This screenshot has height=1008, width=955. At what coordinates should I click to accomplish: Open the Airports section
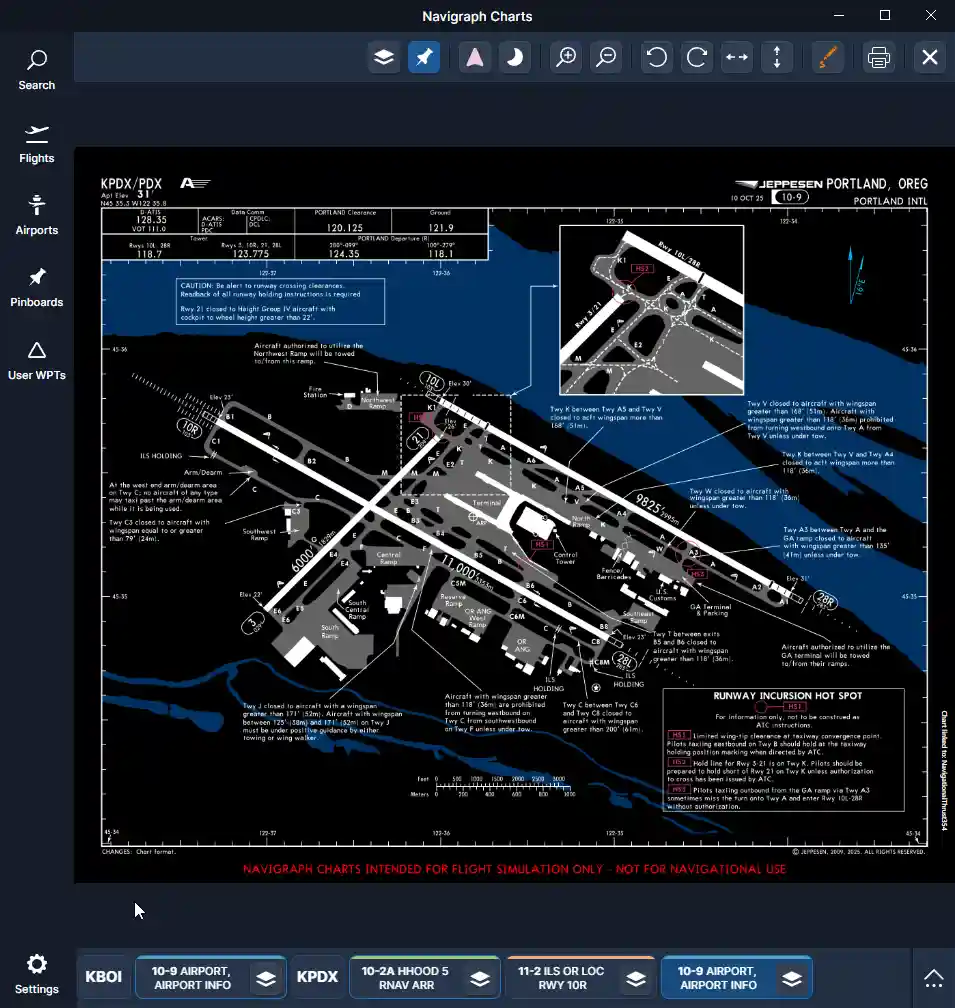(x=37, y=215)
